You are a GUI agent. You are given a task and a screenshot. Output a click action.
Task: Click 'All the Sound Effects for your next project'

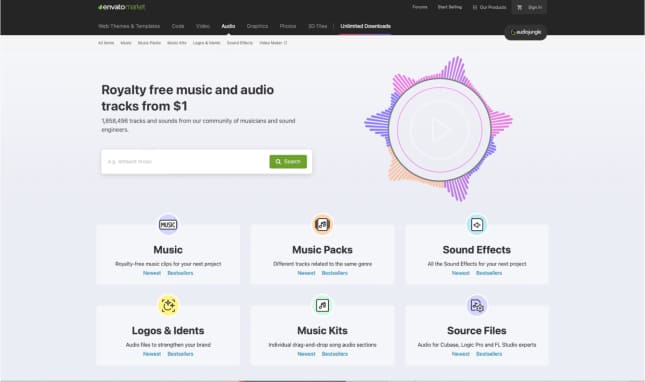pyautogui.click(x=477, y=264)
